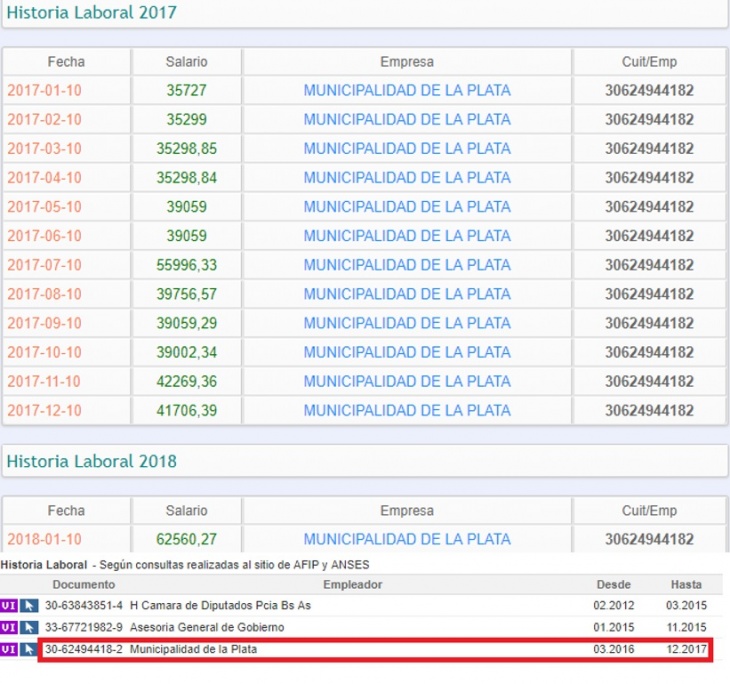Viewport: 730px width, 684px height.
Task: Select the Historia Laboral 2018 heading
Action: point(92,461)
